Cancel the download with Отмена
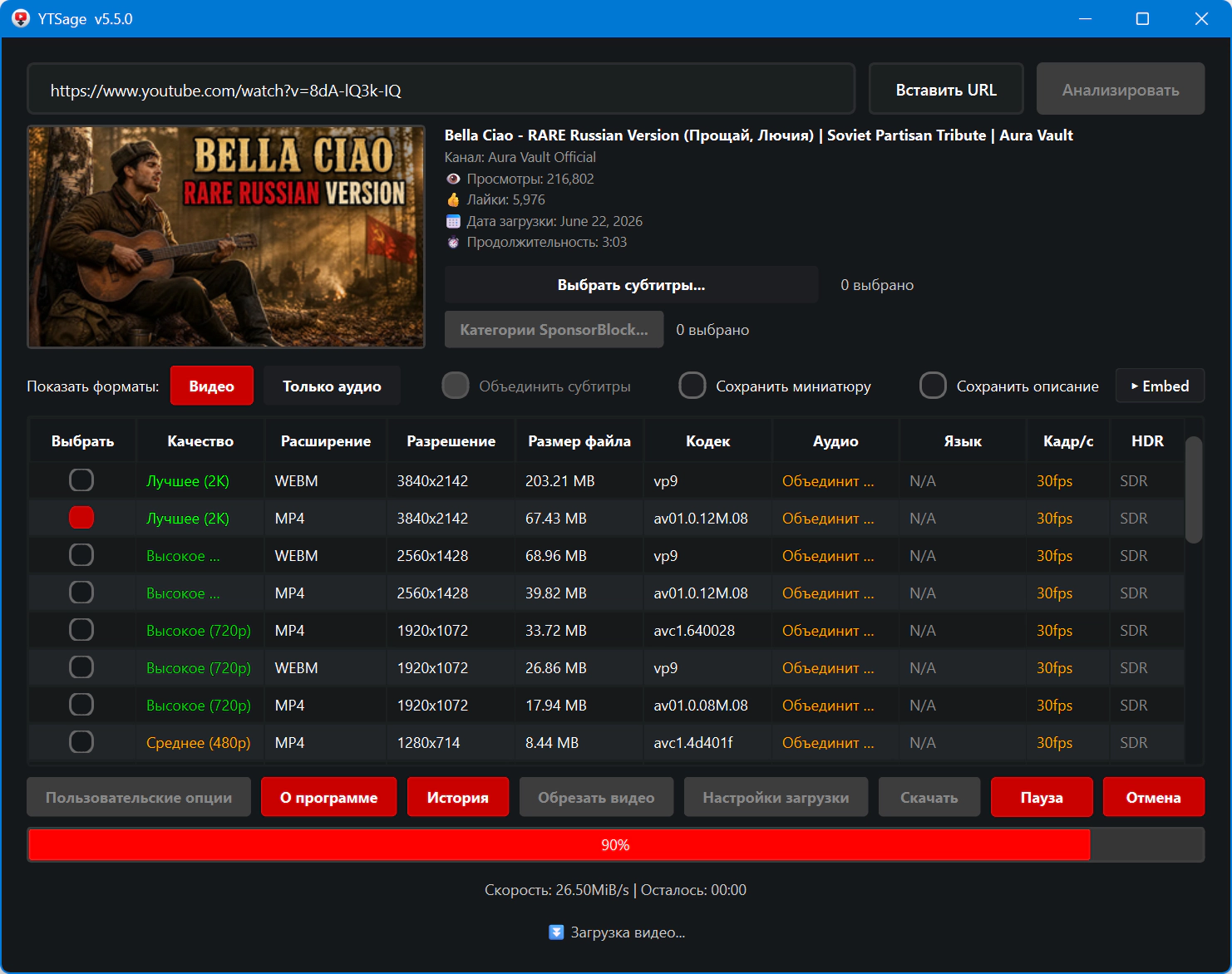 point(1154,797)
